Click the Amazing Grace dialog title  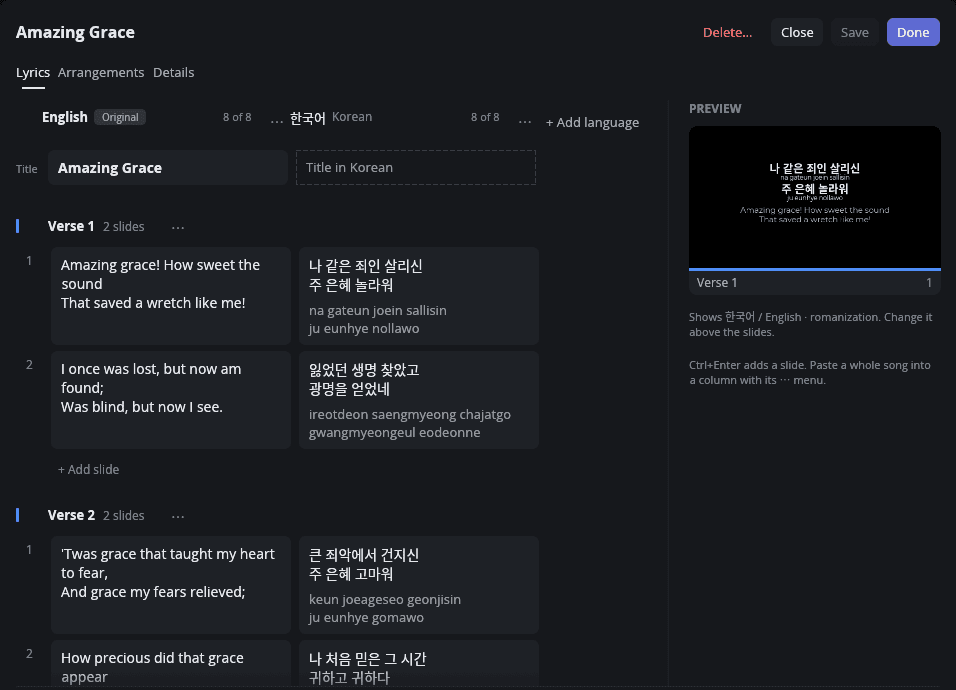coord(76,32)
